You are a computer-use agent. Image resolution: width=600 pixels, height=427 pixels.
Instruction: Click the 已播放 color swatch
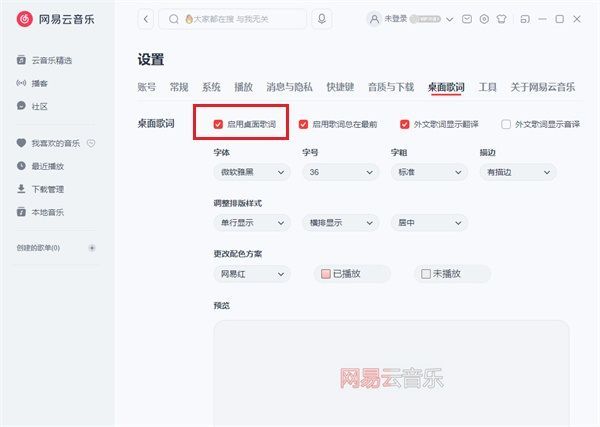click(325, 273)
